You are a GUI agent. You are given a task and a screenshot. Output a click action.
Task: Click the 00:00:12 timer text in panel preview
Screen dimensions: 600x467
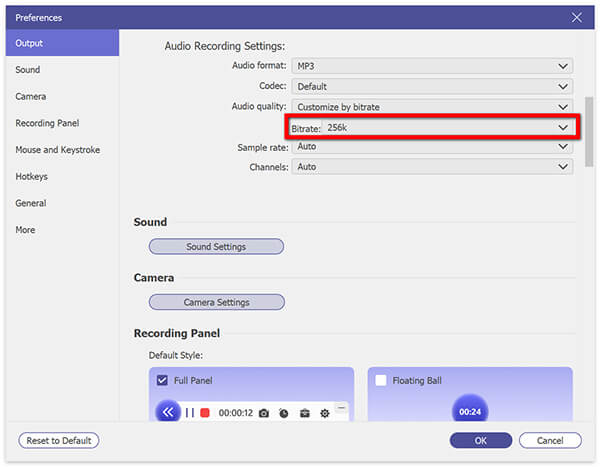tap(236, 413)
